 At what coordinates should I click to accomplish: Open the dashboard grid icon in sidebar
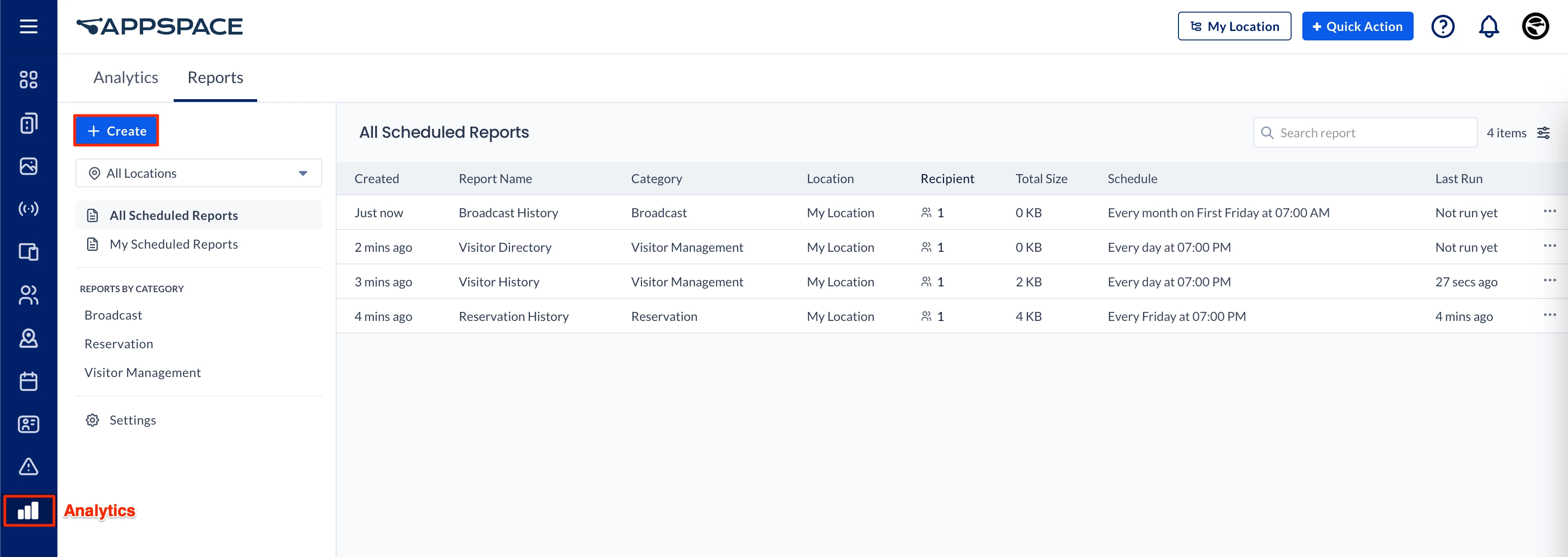pos(28,79)
